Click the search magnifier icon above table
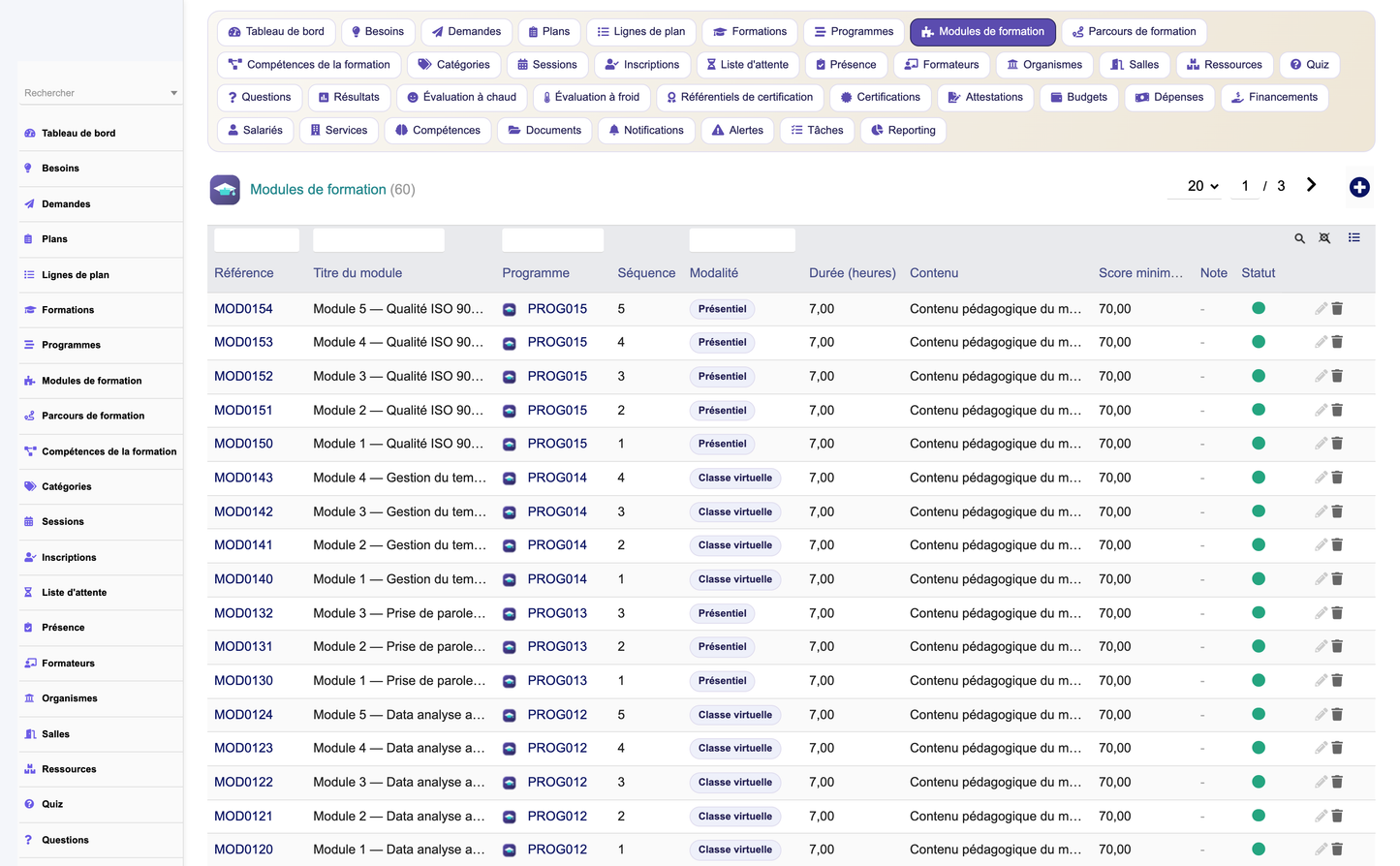This screenshot has height=866, width=1400. 1299,238
